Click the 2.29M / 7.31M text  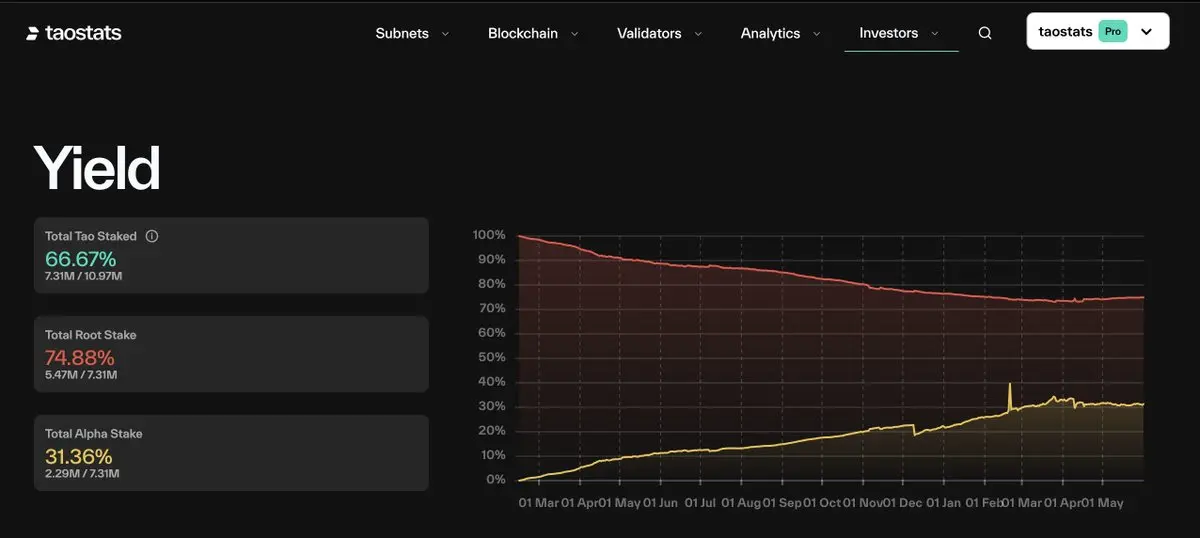(x=81, y=474)
